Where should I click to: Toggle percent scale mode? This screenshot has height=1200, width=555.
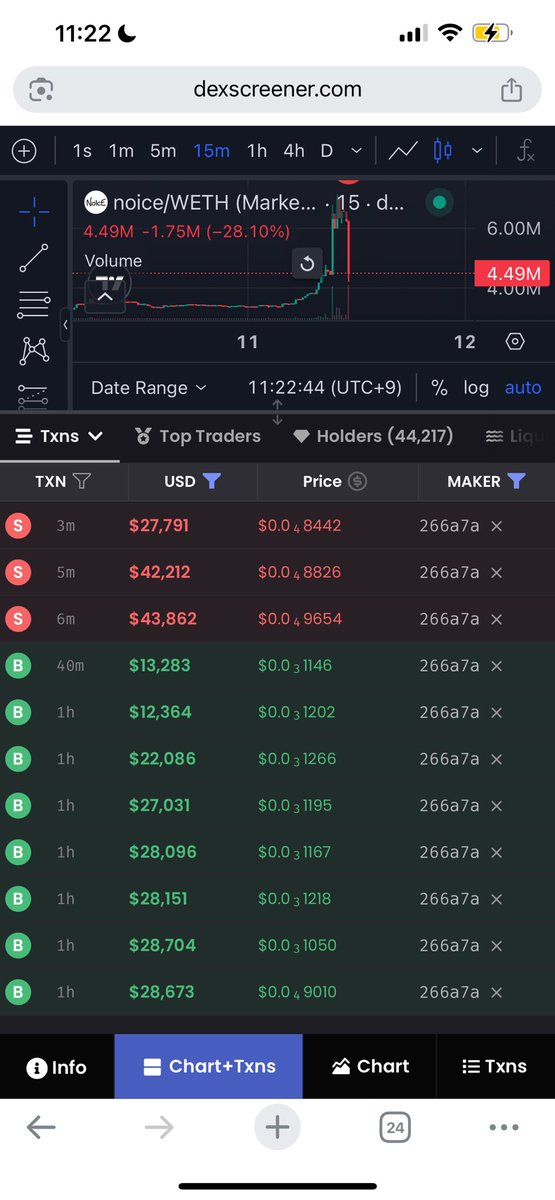pyautogui.click(x=439, y=388)
